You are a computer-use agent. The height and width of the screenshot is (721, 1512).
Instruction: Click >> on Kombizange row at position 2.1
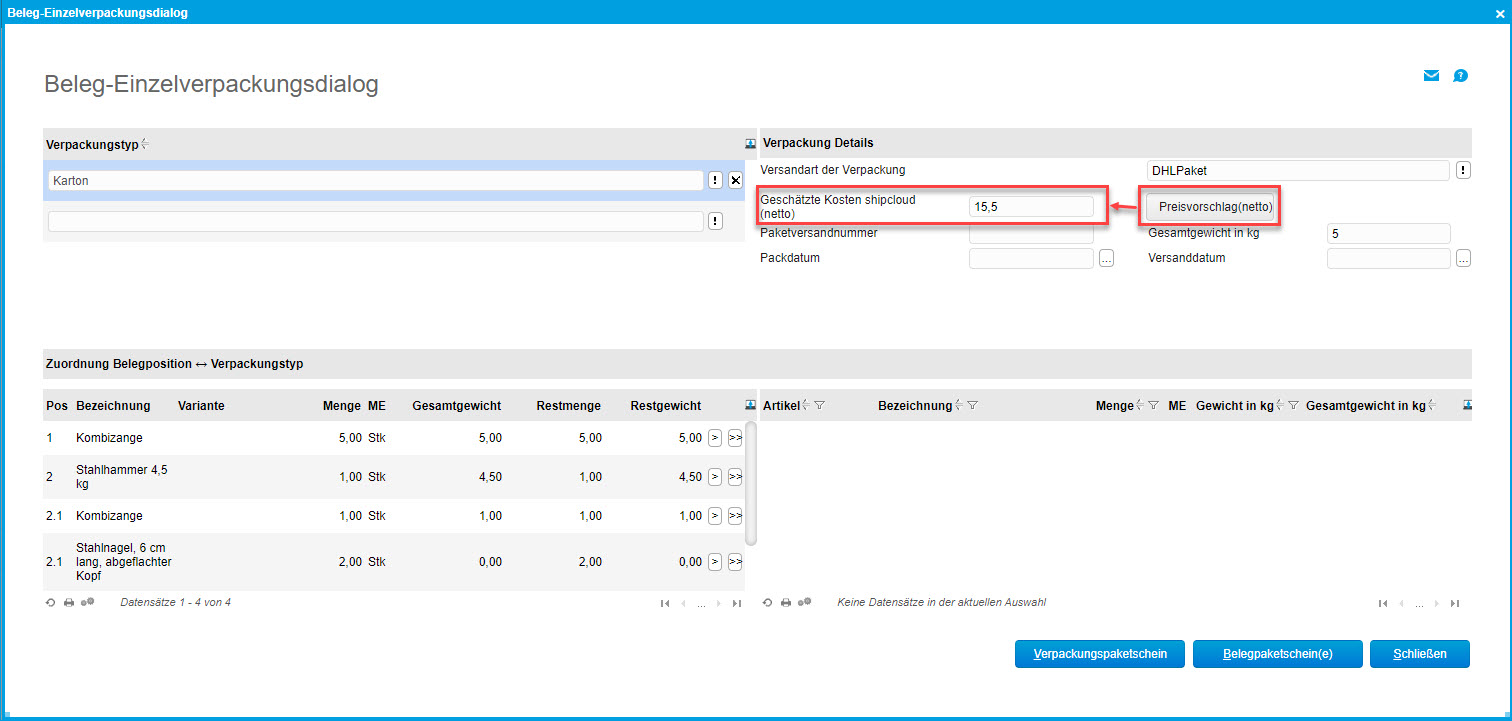click(x=735, y=515)
